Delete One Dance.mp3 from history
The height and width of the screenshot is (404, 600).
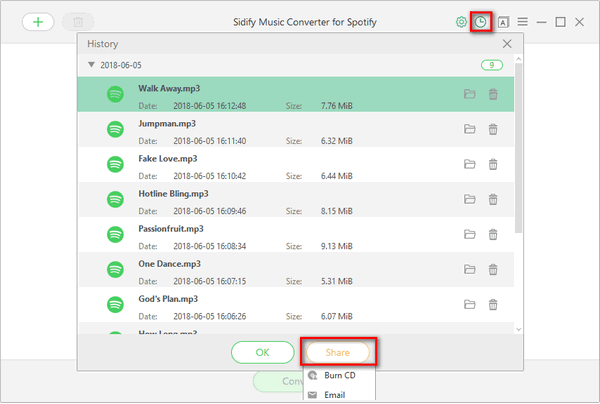493,269
